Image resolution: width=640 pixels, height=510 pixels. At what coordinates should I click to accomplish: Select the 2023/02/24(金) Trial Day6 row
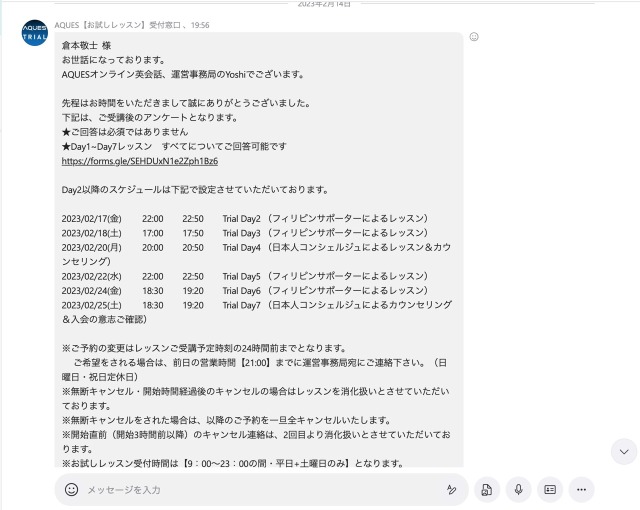click(x=244, y=290)
